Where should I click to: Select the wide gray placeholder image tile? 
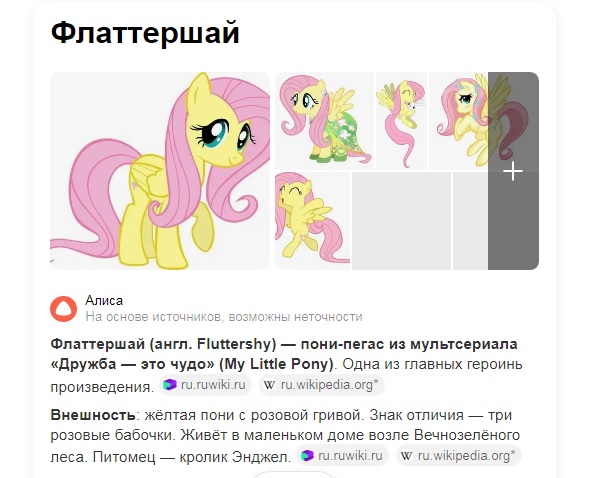pyautogui.click(x=401, y=220)
